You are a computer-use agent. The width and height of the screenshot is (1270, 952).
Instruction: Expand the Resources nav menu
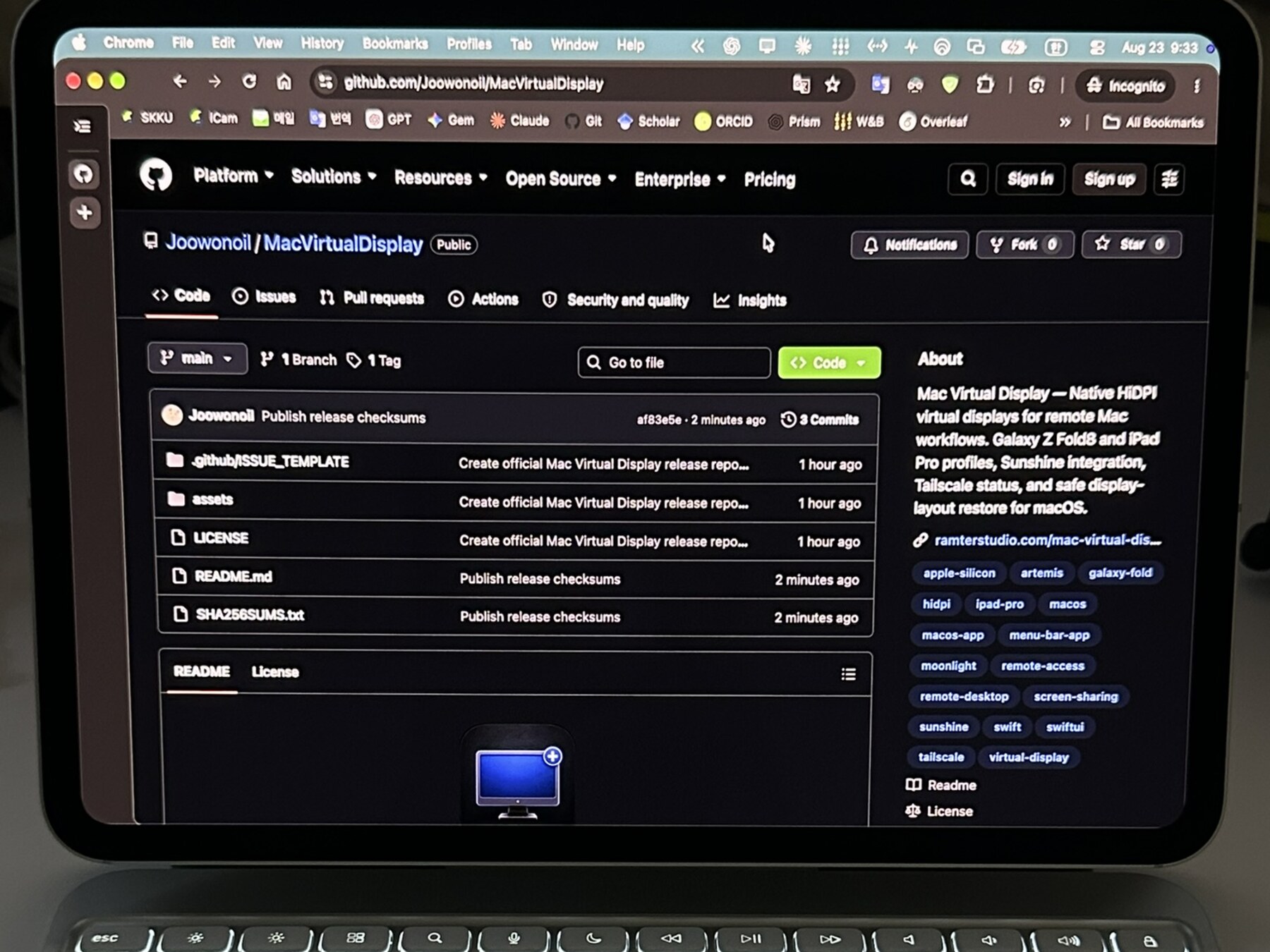click(441, 178)
